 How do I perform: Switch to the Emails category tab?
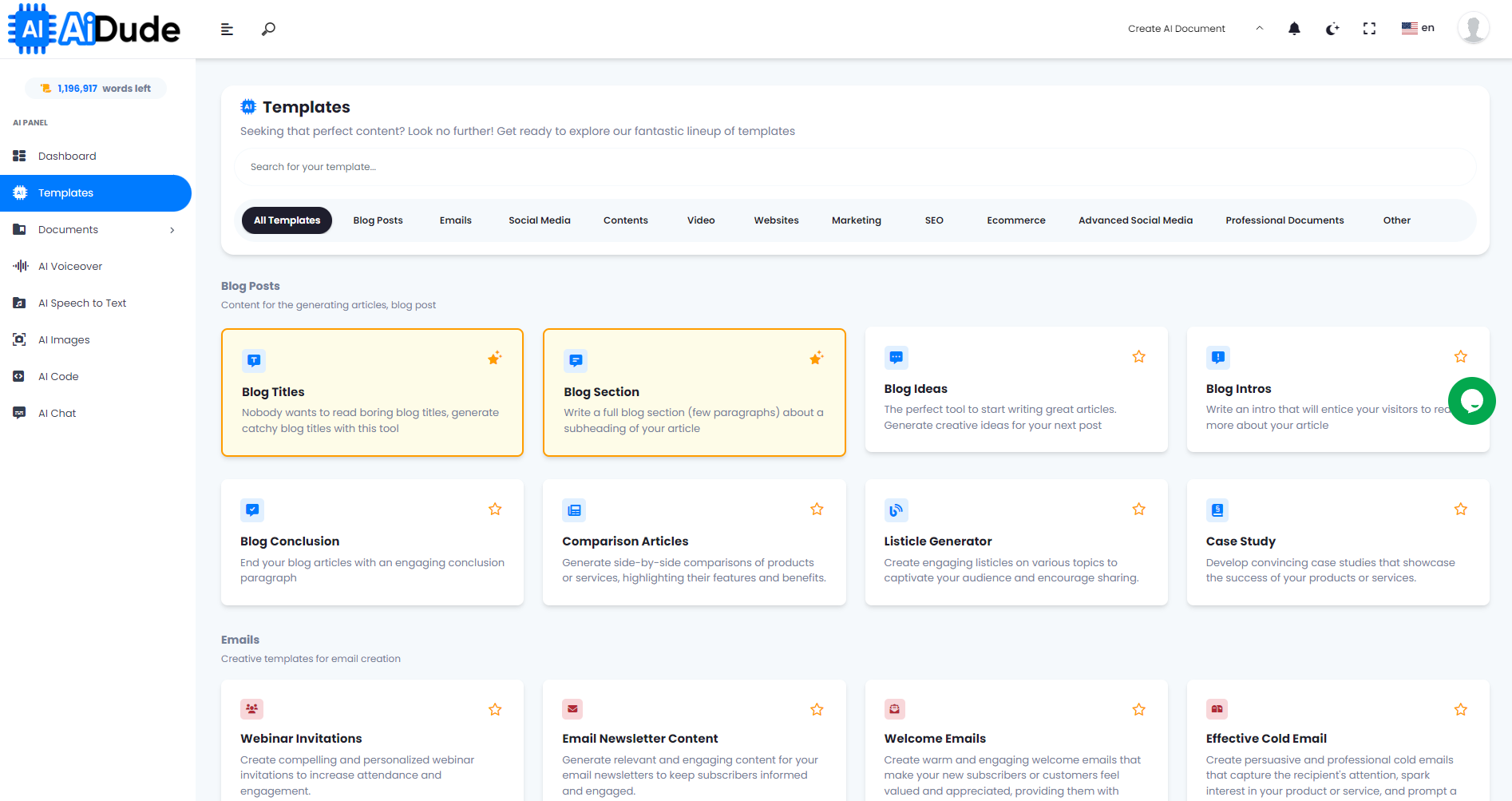coord(455,220)
